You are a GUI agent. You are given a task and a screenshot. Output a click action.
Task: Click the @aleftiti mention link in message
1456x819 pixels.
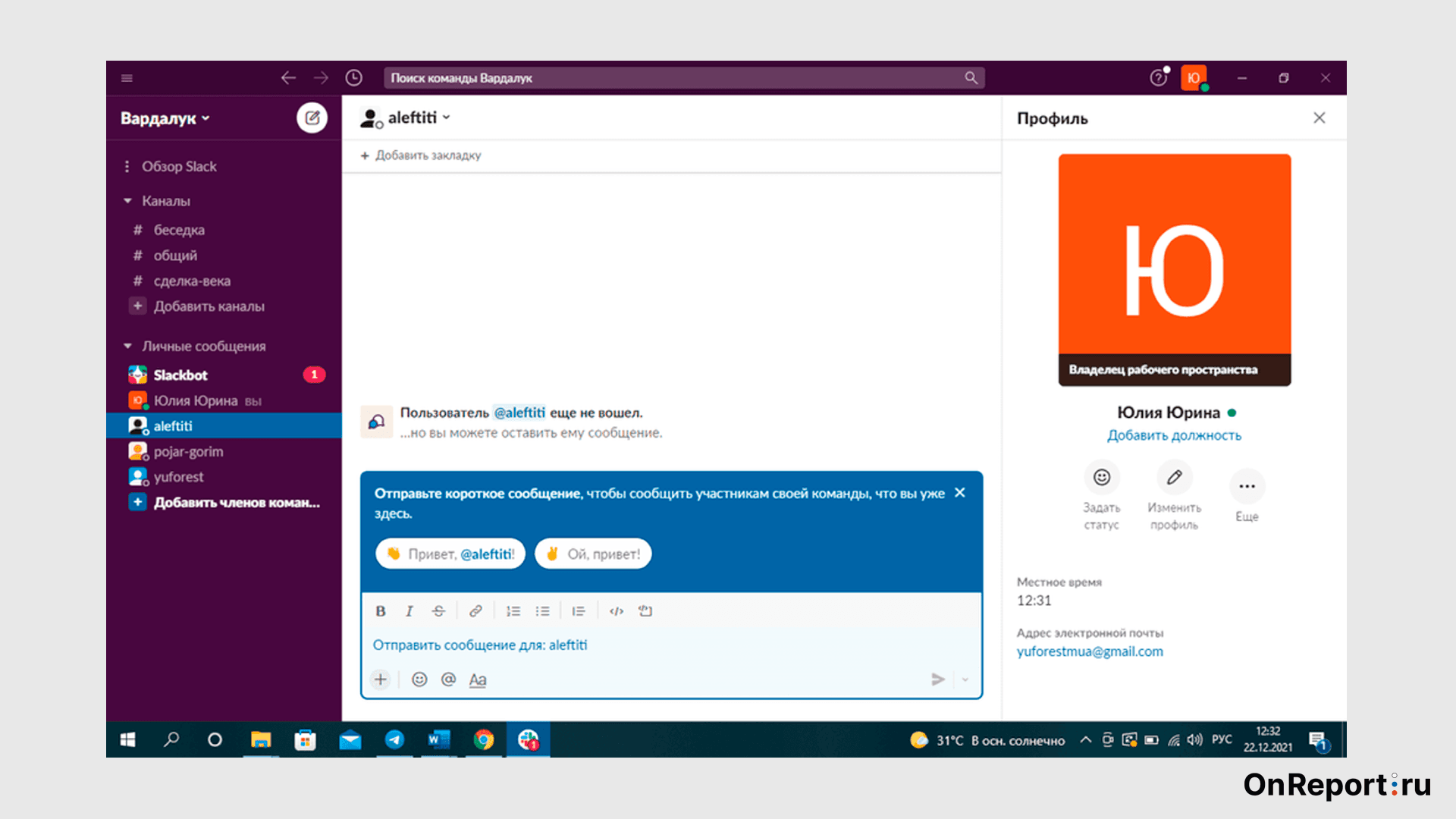pyautogui.click(x=519, y=413)
